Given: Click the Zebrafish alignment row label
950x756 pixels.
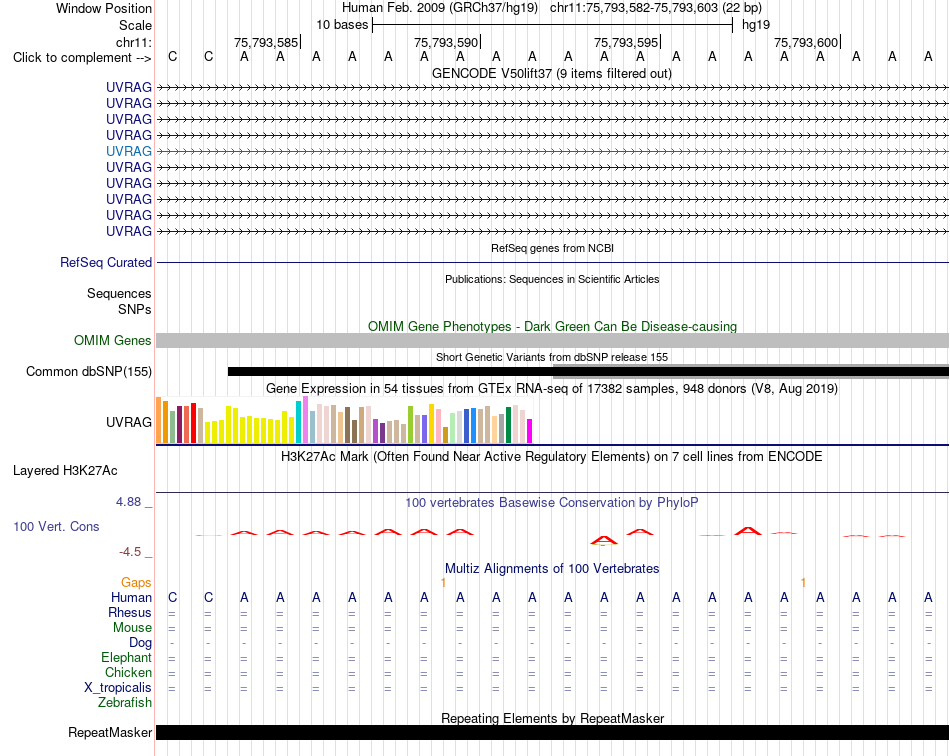Looking at the screenshot, I should click(x=125, y=703).
